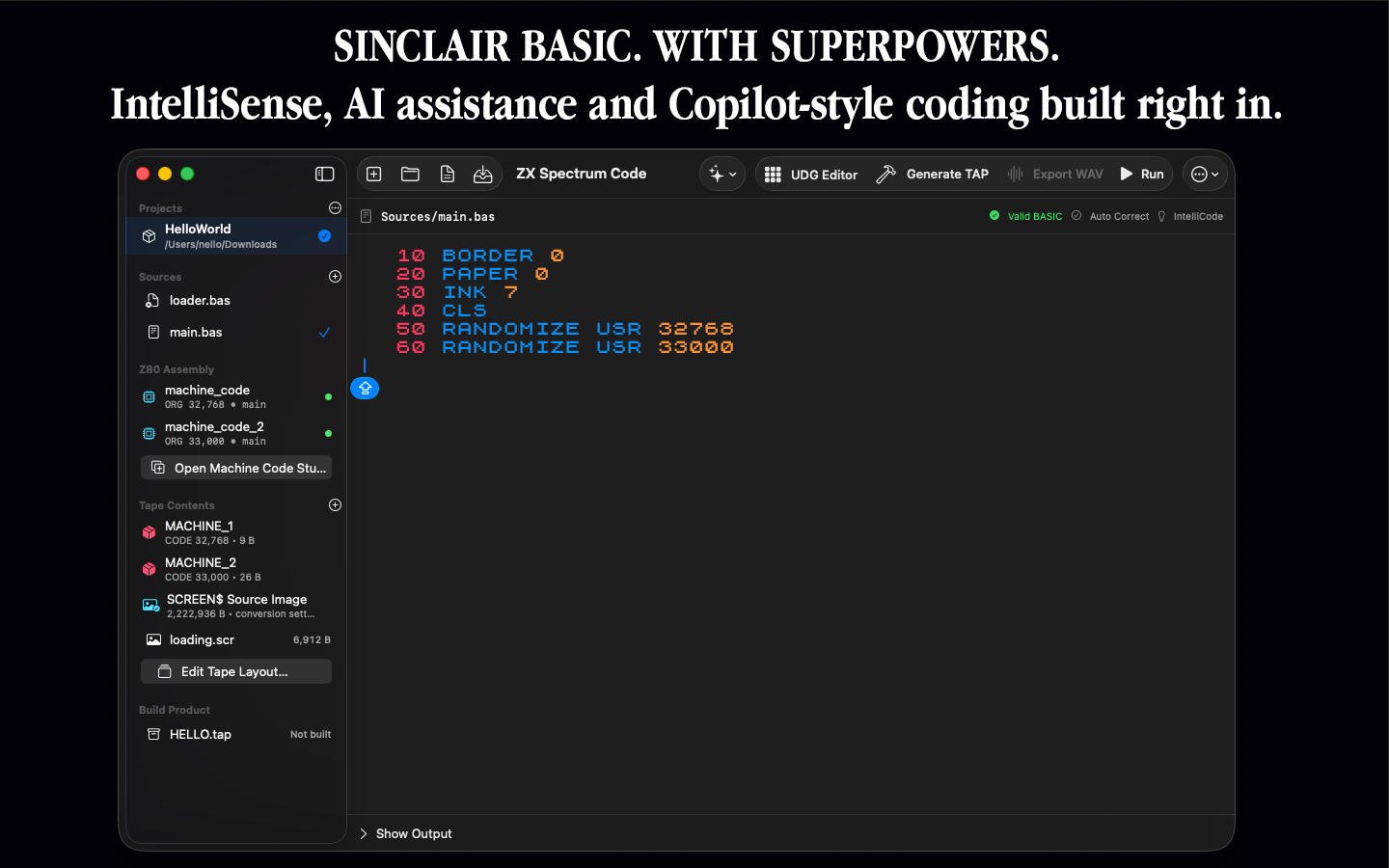Click Generate TAP hammer button
Image resolution: width=1389 pixels, height=868 pixels.
click(x=932, y=174)
